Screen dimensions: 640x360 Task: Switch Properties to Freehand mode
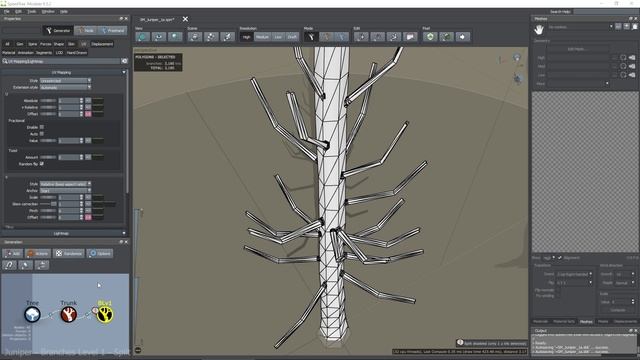pos(113,30)
